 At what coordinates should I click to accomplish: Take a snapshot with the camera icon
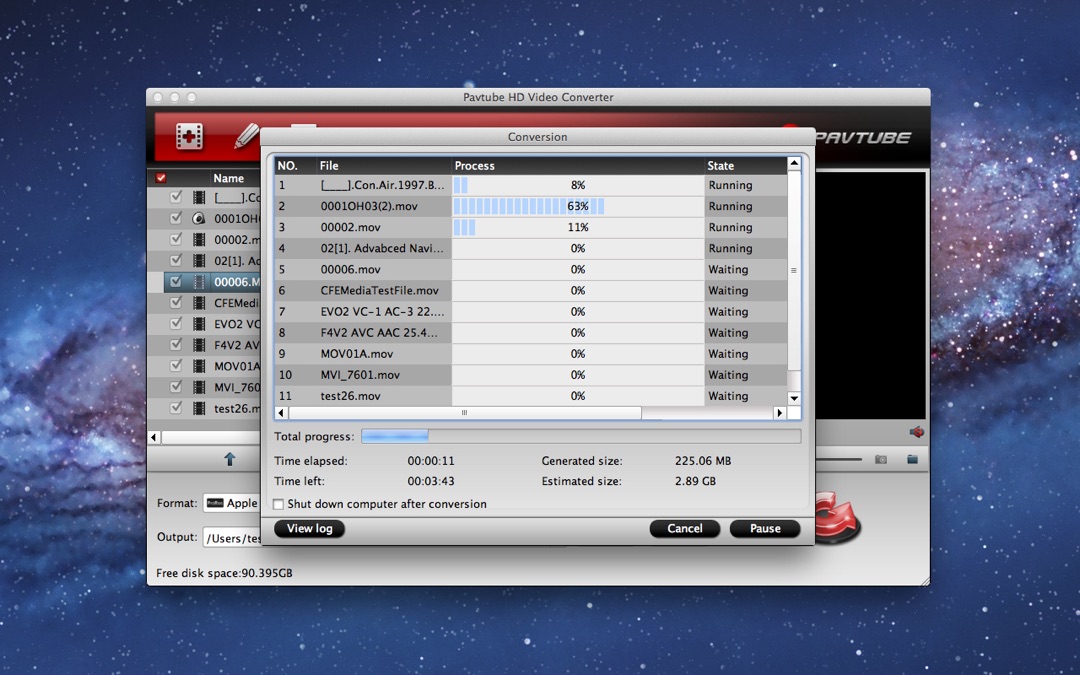pyautogui.click(x=881, y=459)
